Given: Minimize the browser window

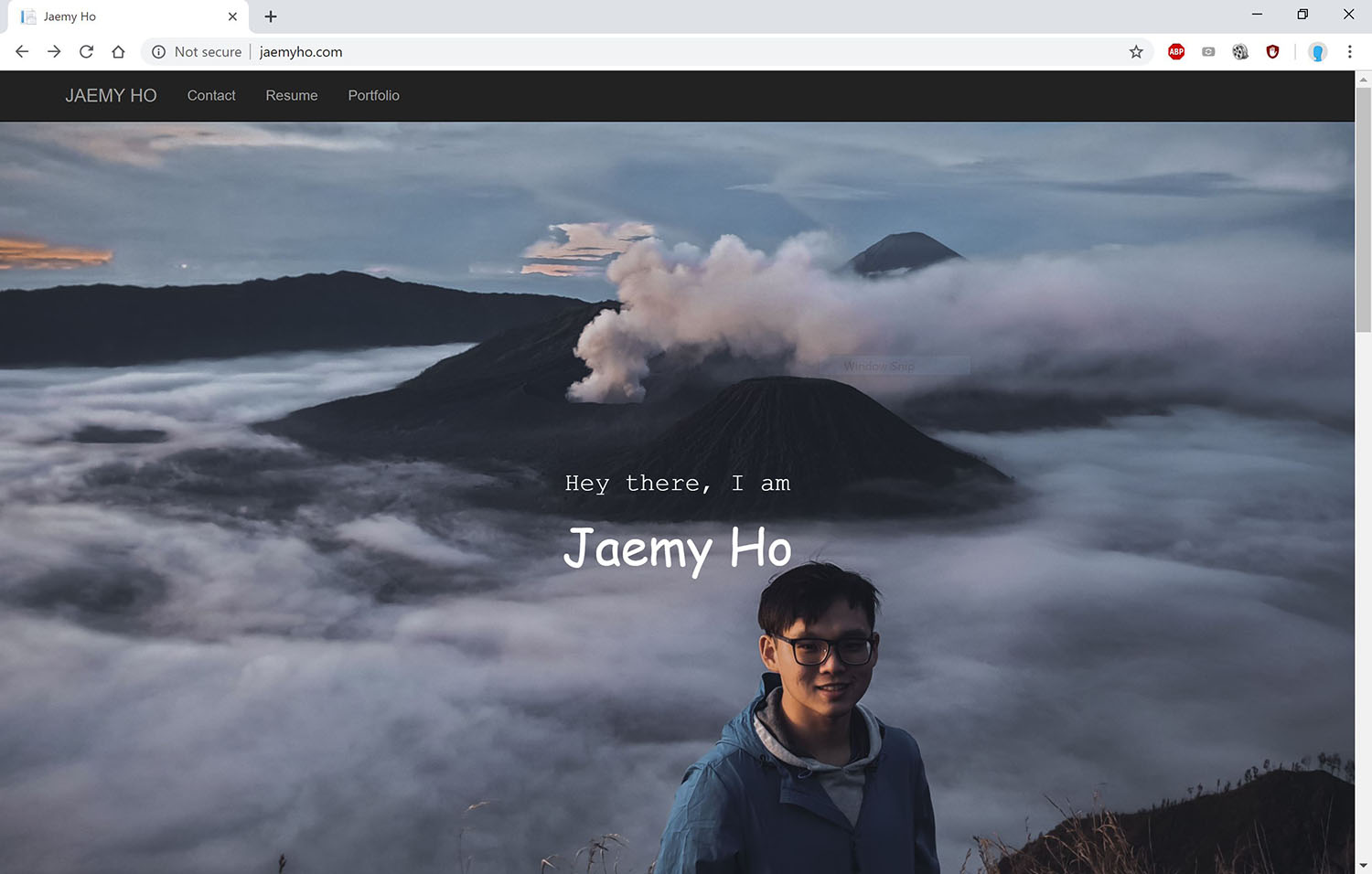Looking at the screenshot, I should click(1257, 15).
